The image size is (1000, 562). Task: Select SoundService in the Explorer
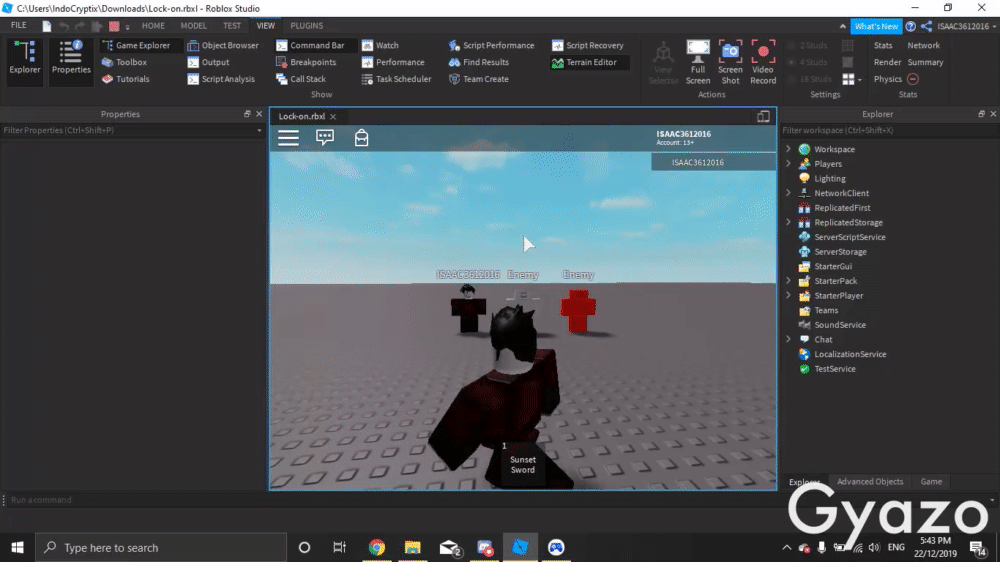(x=839, y=325)
